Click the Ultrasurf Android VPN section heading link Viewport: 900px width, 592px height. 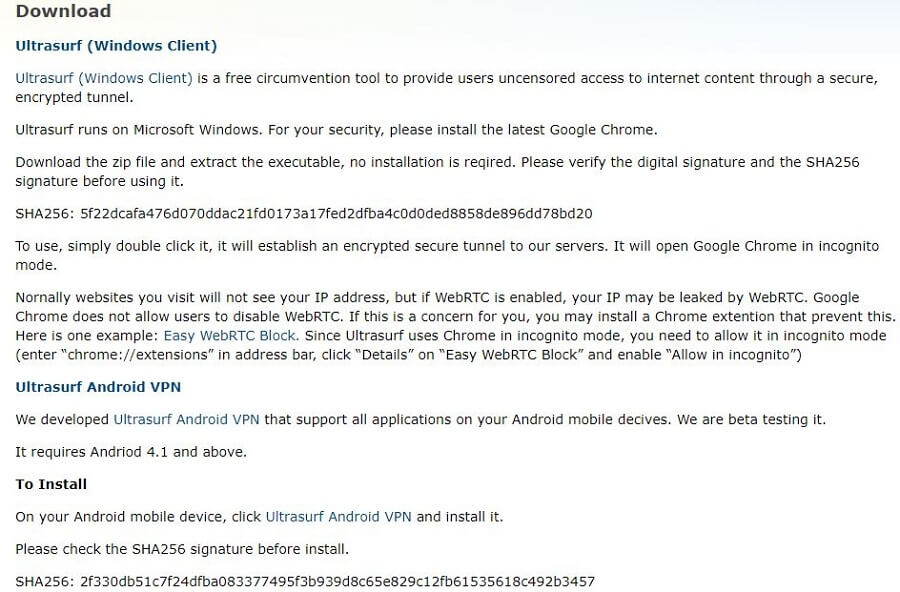[98, 387]
